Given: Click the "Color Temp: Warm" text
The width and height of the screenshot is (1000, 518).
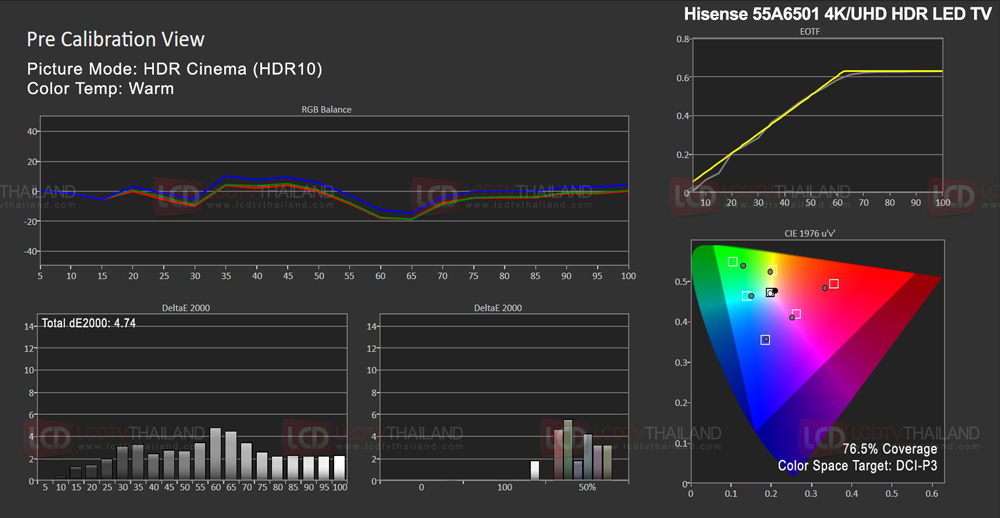Looking at the screenshot, I should [x=101, y=89].
